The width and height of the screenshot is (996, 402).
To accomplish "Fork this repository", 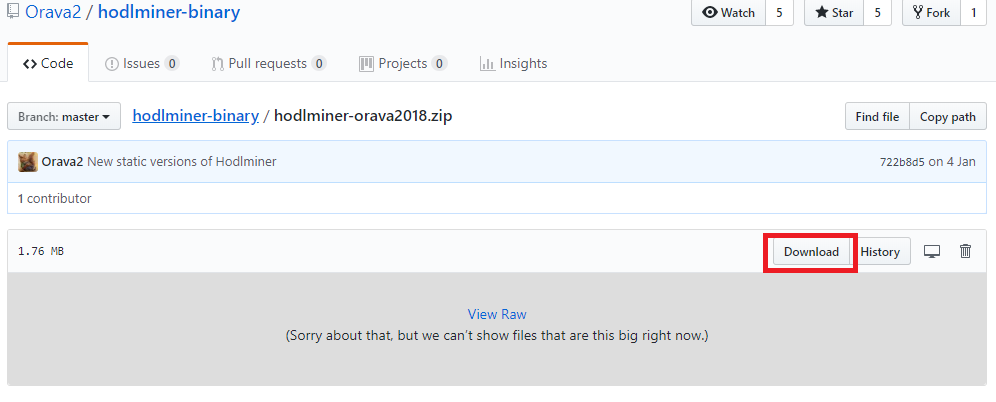I will point(931,13).
